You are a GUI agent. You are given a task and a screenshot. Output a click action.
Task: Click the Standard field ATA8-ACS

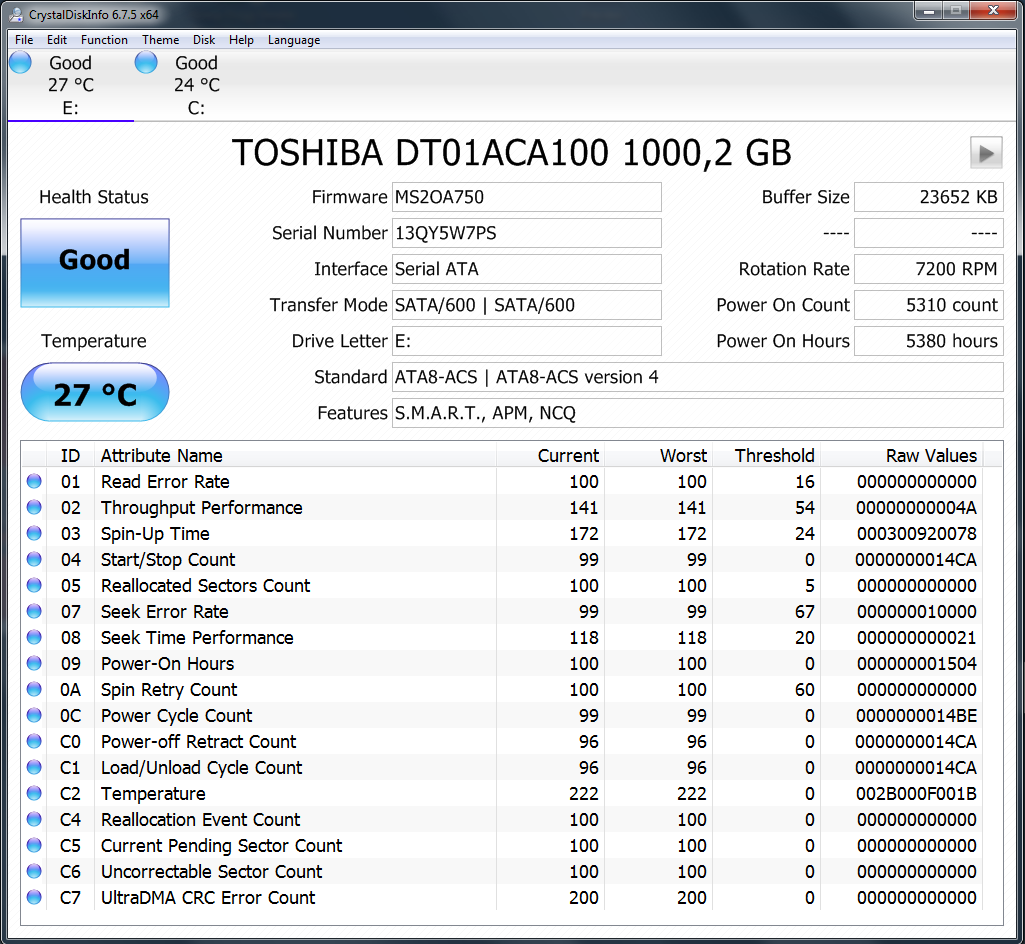click(x=697, y=377)
